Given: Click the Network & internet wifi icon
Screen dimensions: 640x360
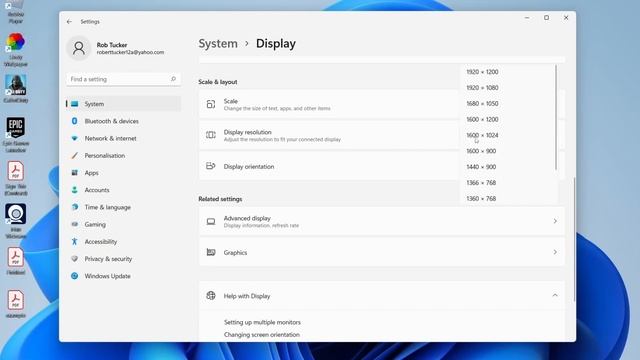Looking at the screenshot, I should pyautogui.click(x=75, y=138).
